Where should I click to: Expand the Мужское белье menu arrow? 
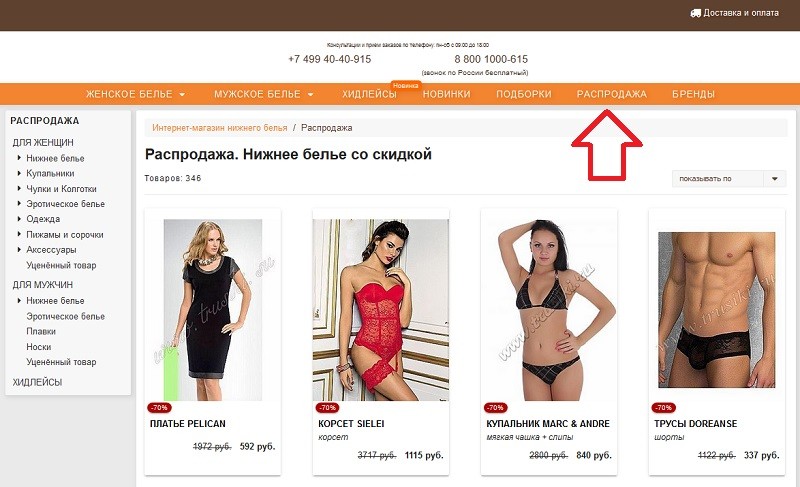[310, 94]
